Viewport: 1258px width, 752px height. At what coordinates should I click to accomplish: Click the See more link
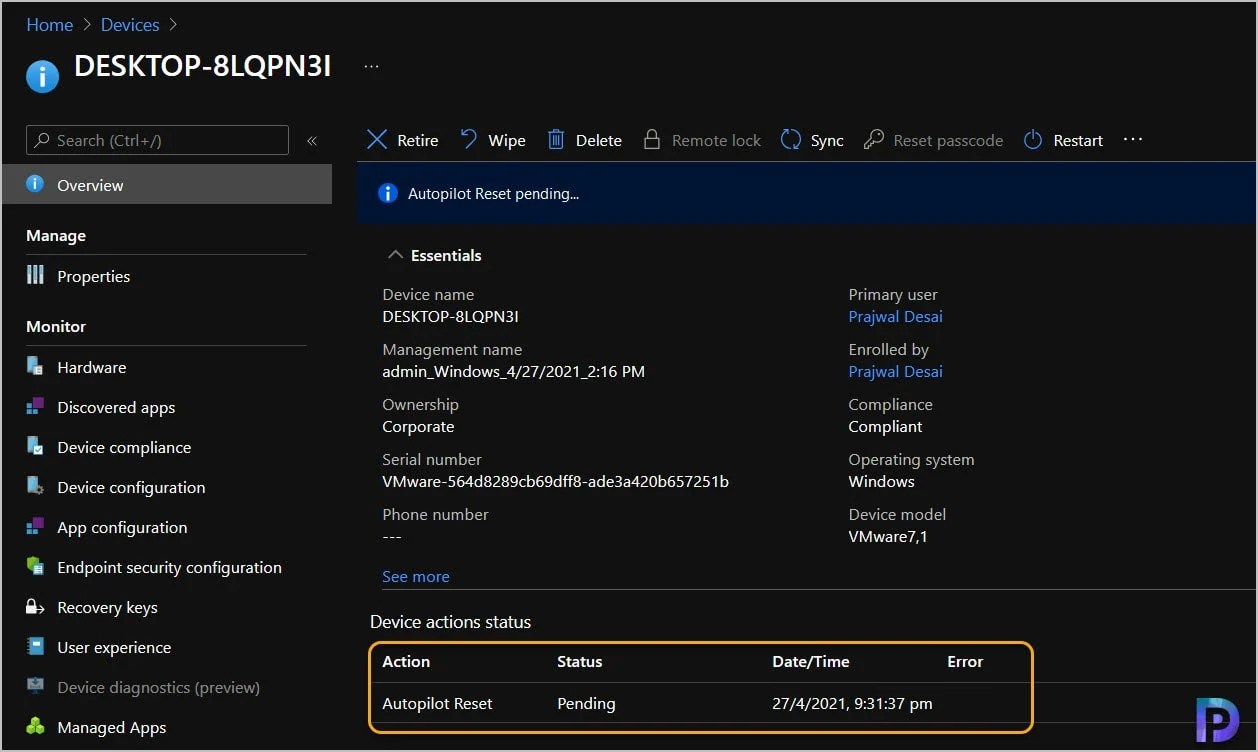pyautogui.click(x=416, y=576)
